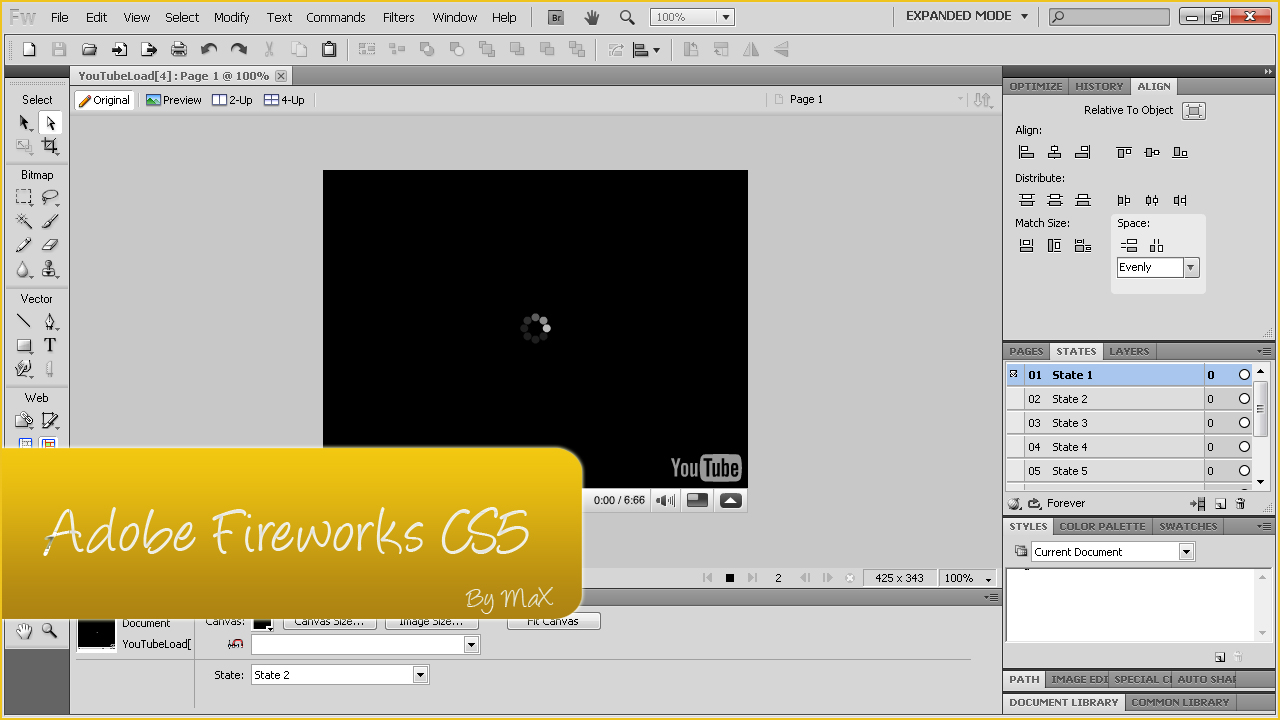
Task: Click the Fit Canvas button
Action: 554,621
